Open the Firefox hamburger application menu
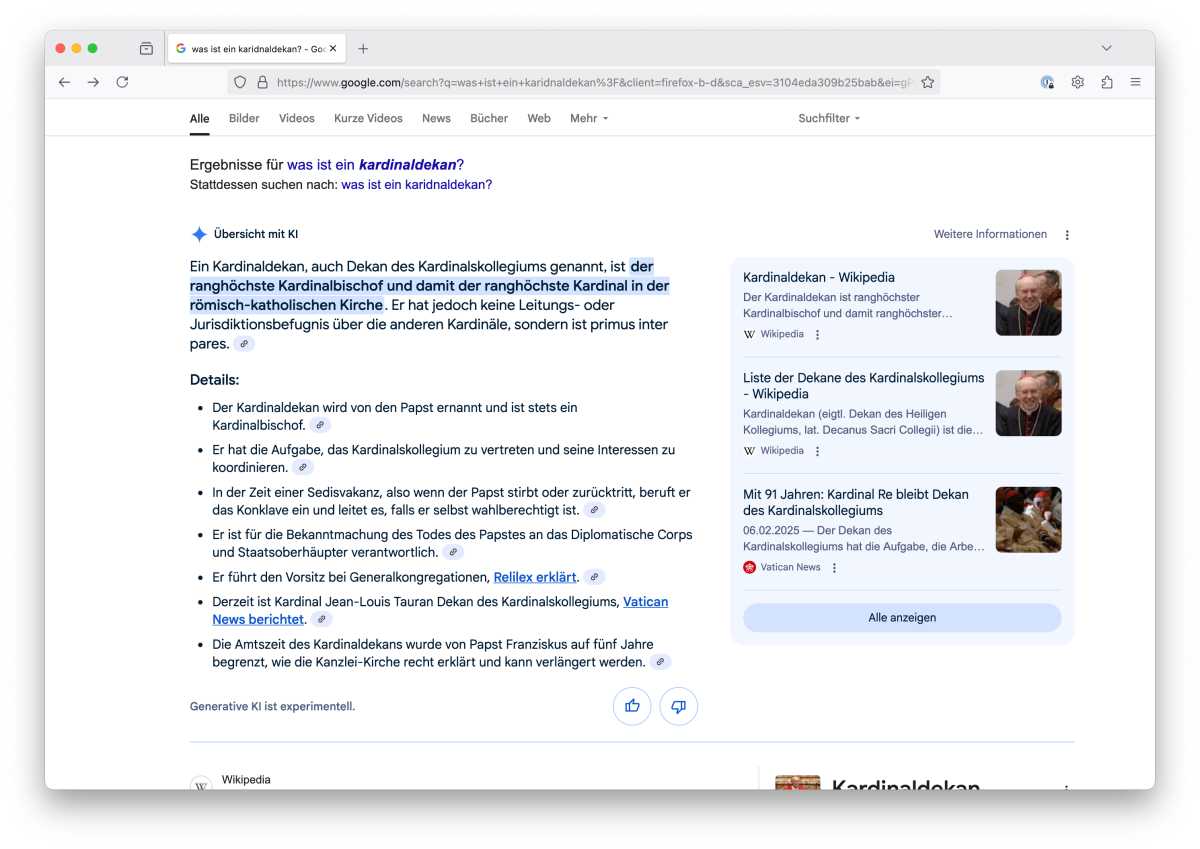The width and height of the screenshot is (1200, 849). pos(1135,82)
